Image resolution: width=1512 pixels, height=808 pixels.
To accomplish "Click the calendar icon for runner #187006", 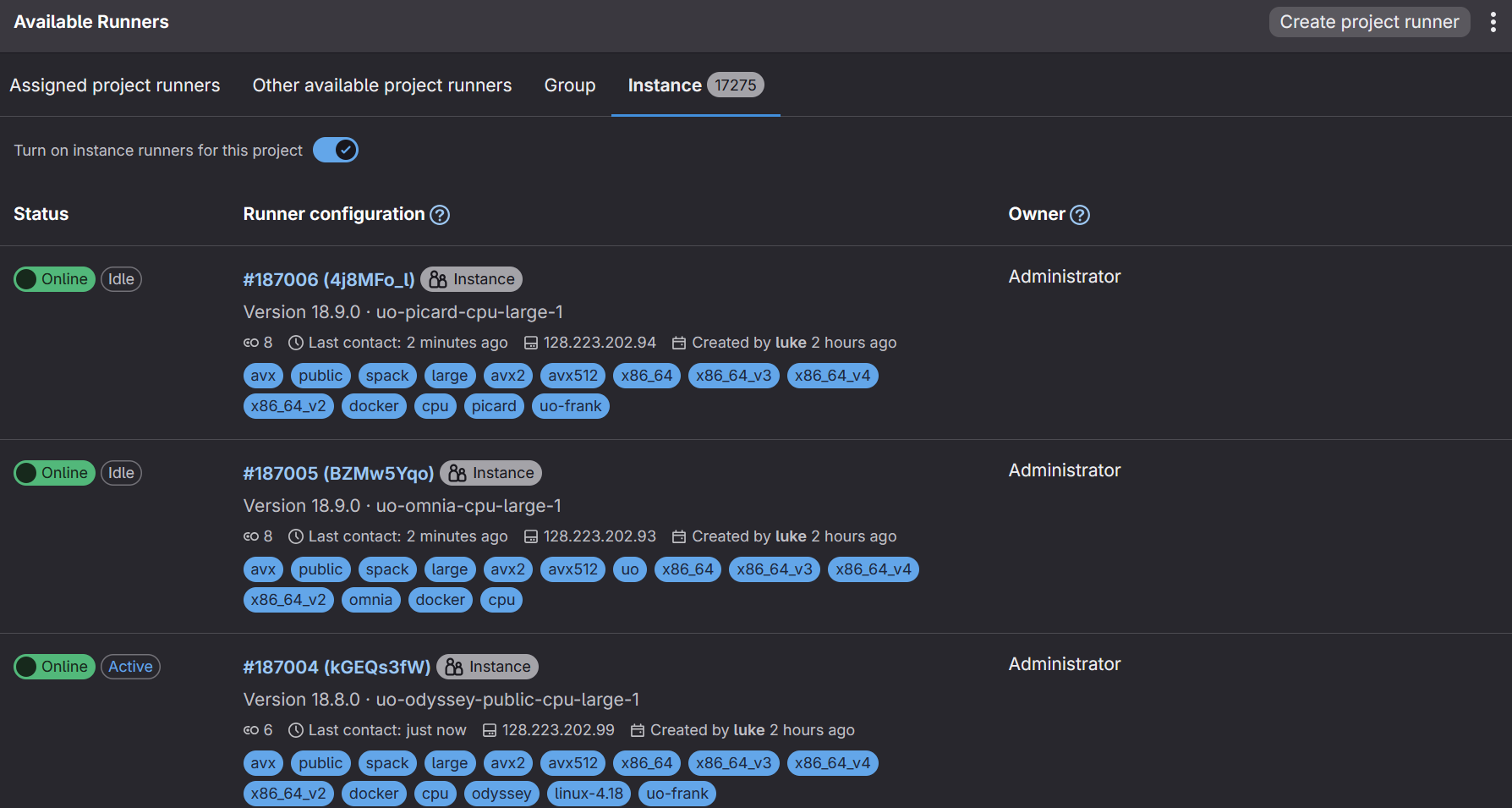I will point(679,343).
